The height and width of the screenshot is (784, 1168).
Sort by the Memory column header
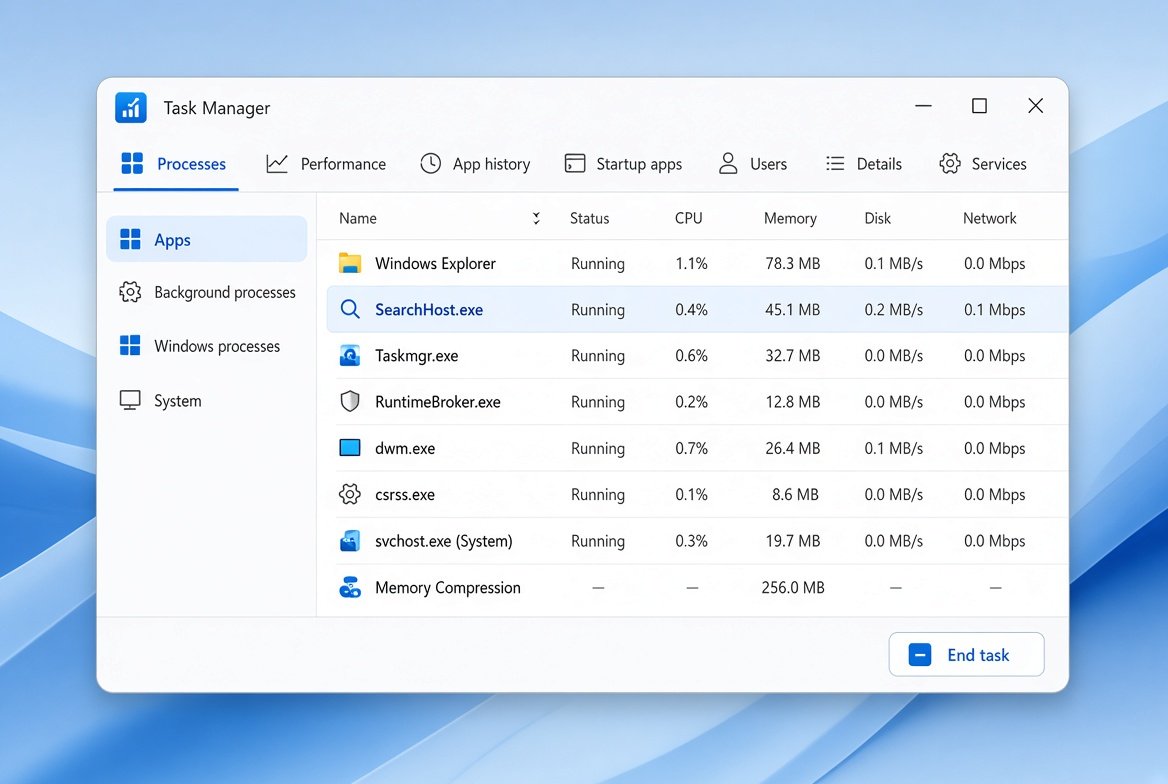coord(790,218)
